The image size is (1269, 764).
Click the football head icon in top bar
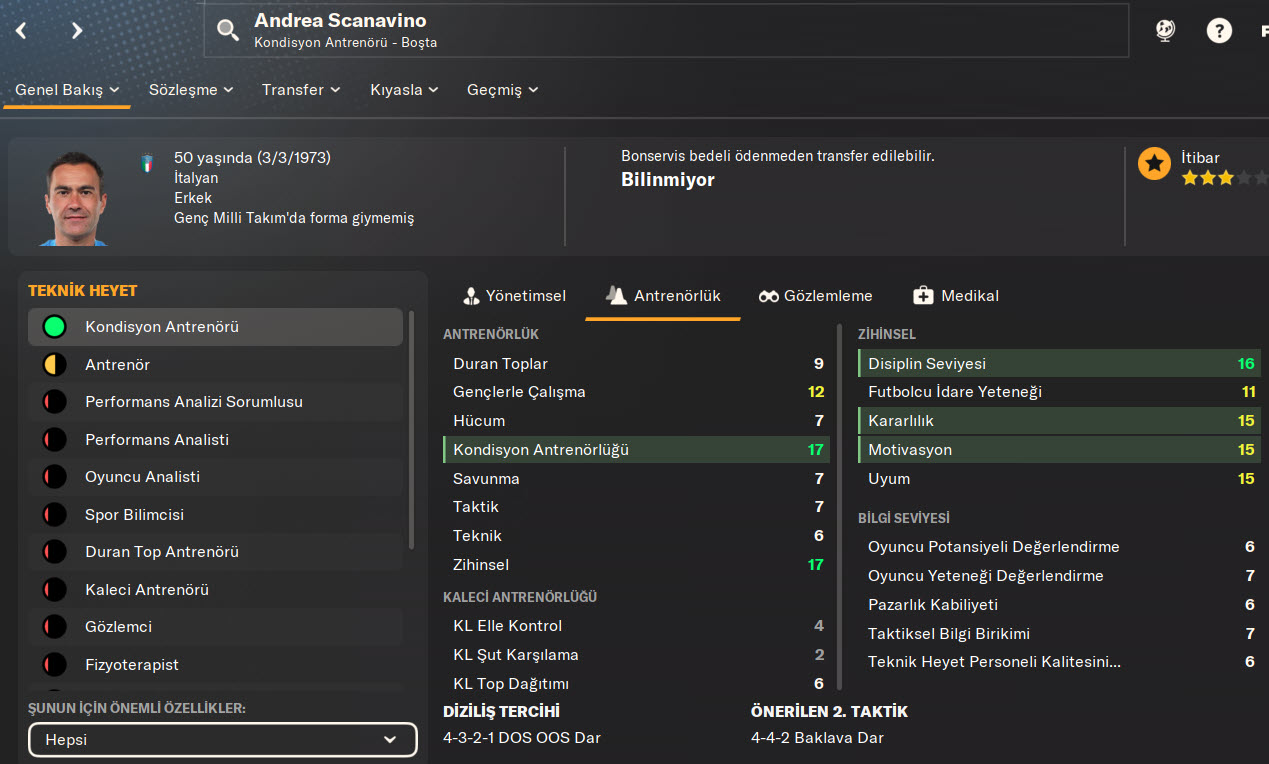[x=1165, y=30]
